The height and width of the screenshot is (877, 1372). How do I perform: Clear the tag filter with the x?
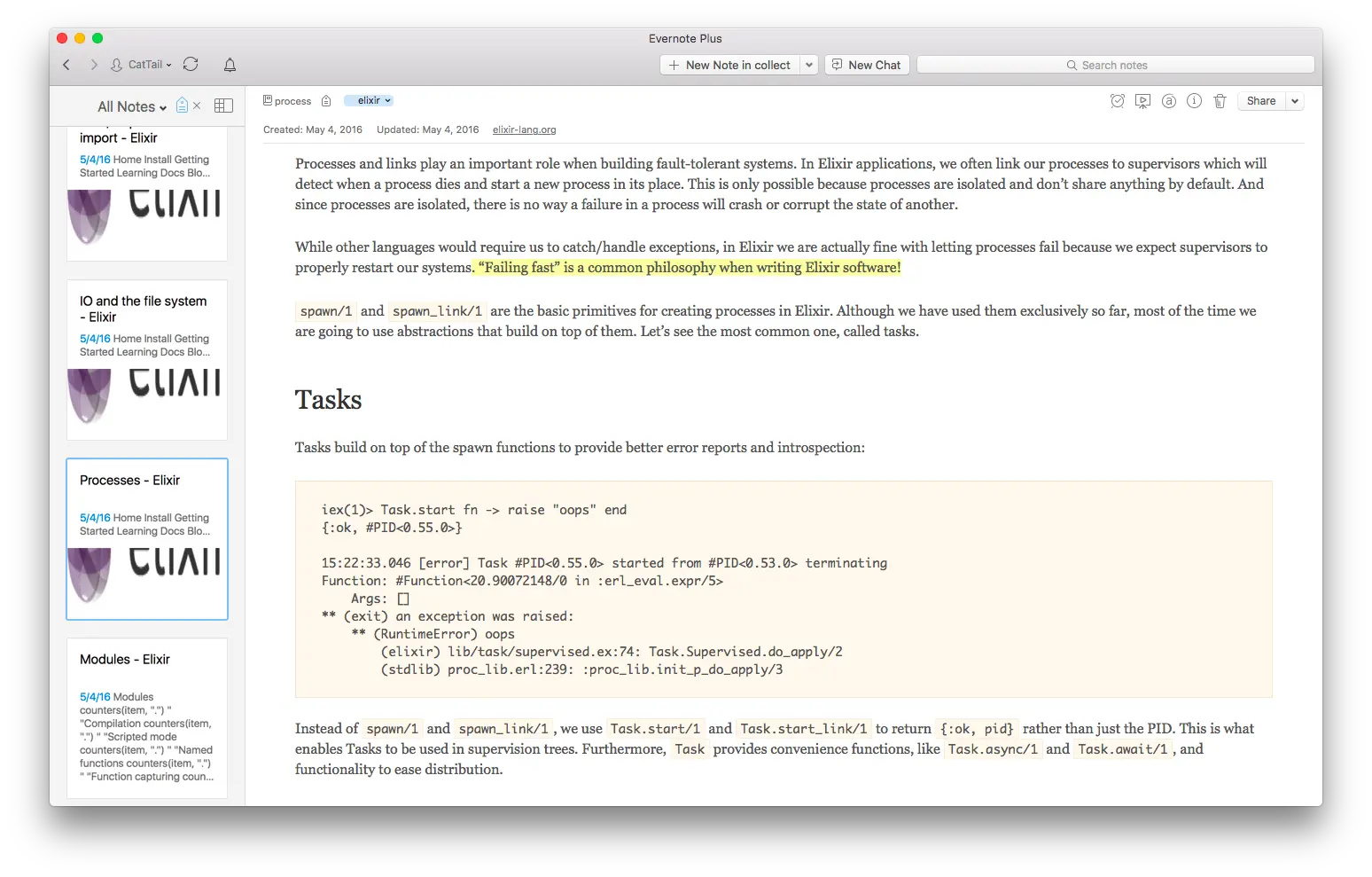click(197, 106)
